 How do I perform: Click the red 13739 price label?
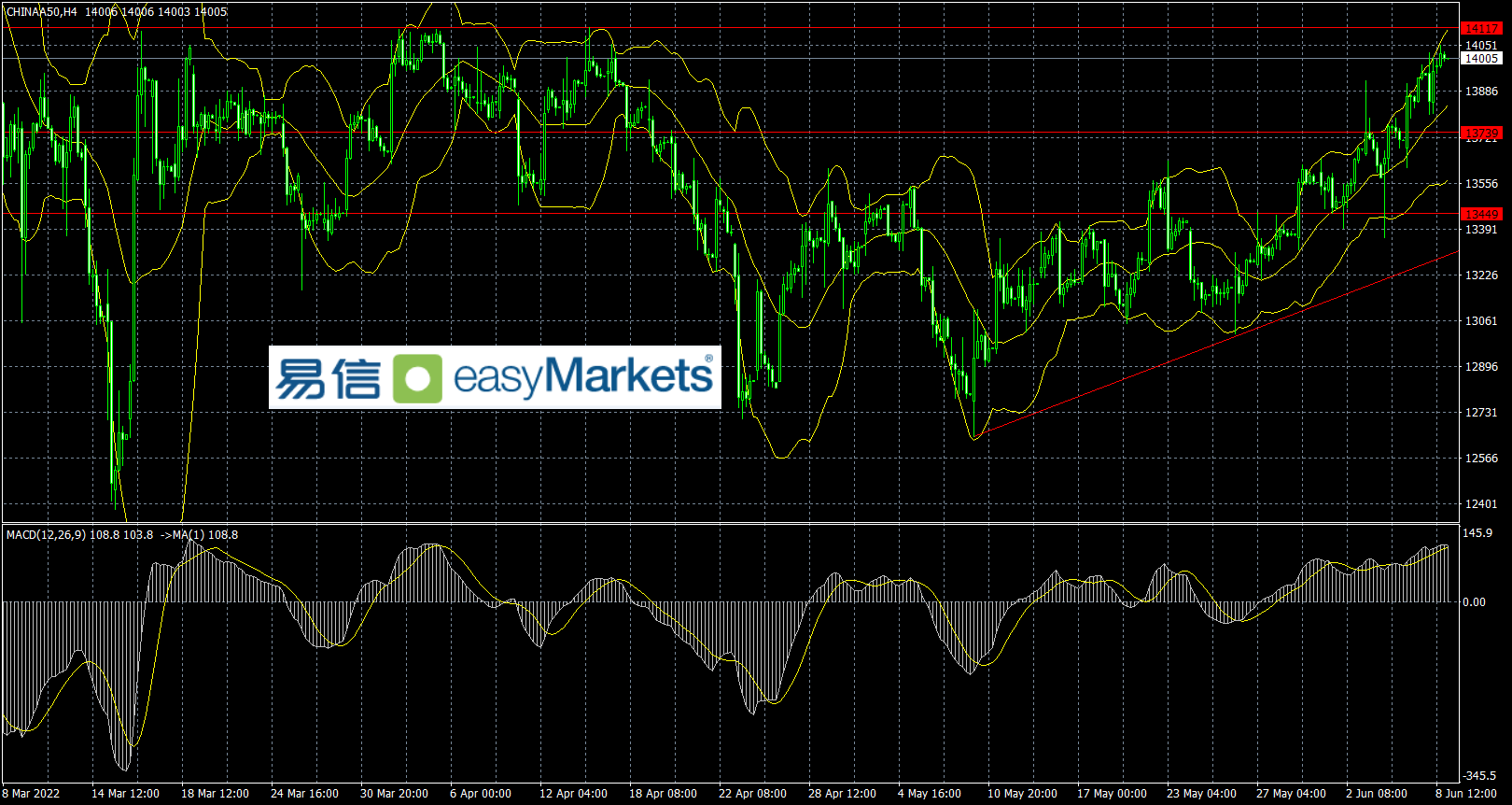click(x=1481, y=134)
